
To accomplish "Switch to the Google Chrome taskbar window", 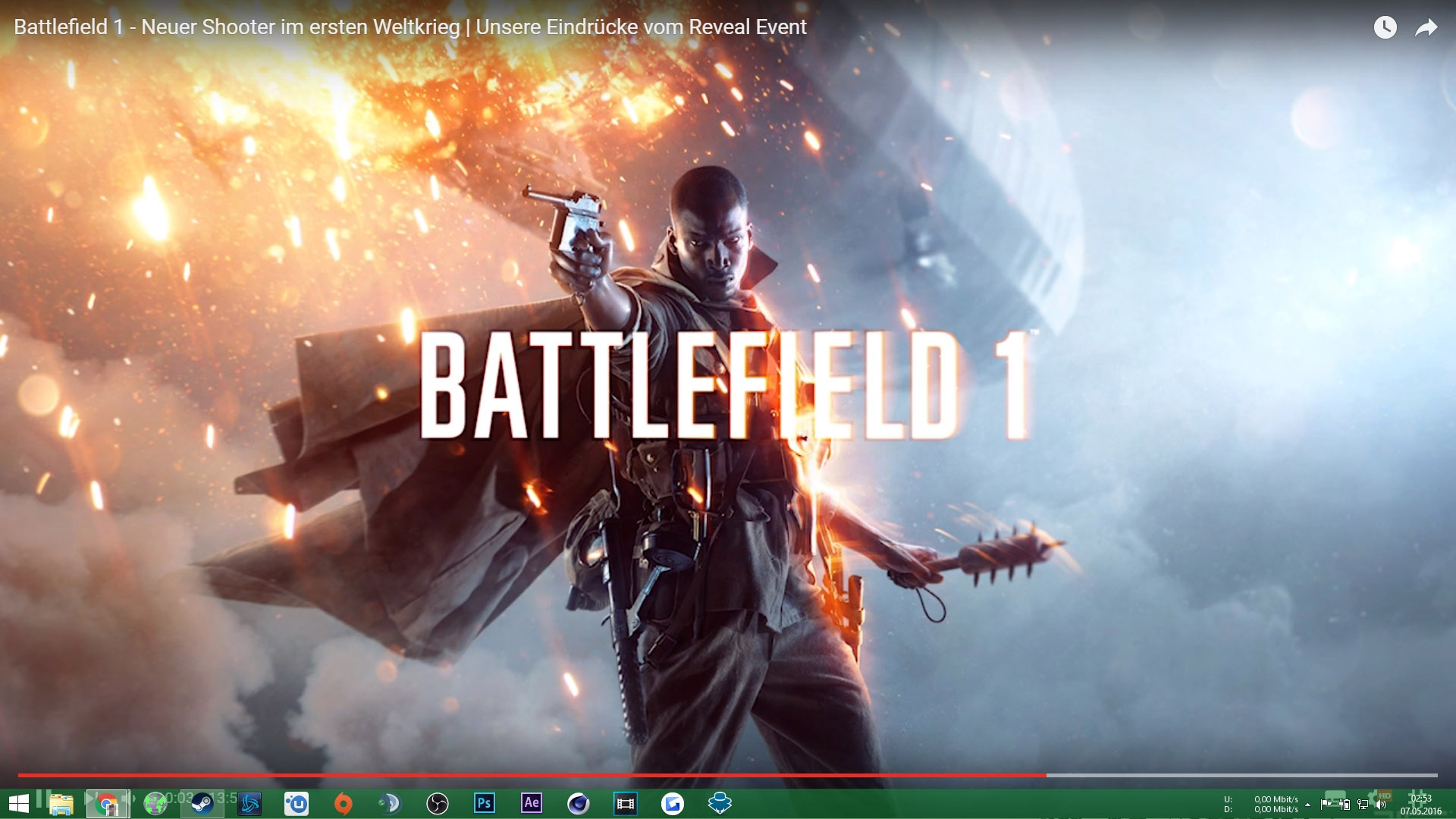I will [107, 803].
